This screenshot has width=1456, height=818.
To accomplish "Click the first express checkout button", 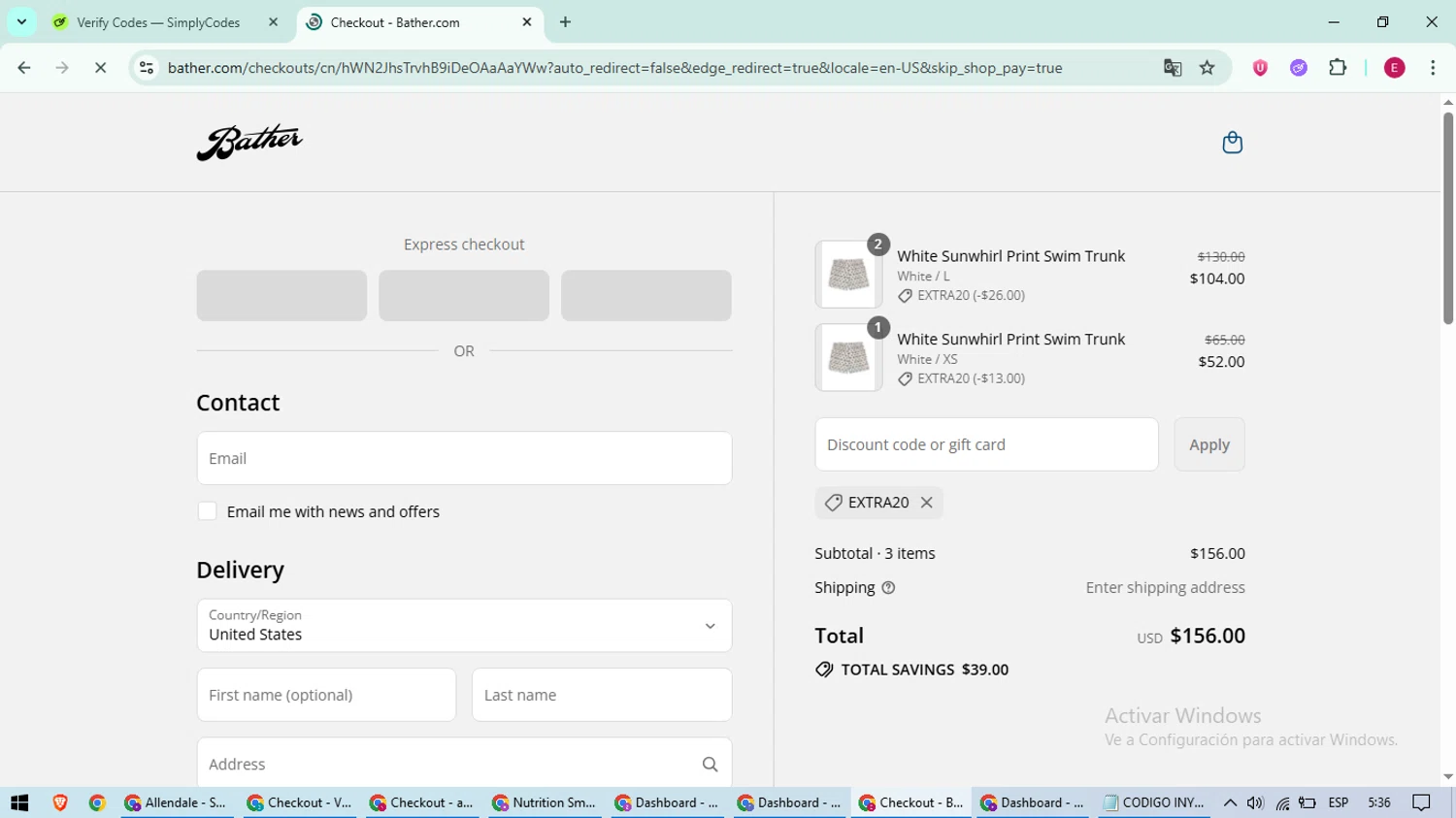I will tap(281, 296).
